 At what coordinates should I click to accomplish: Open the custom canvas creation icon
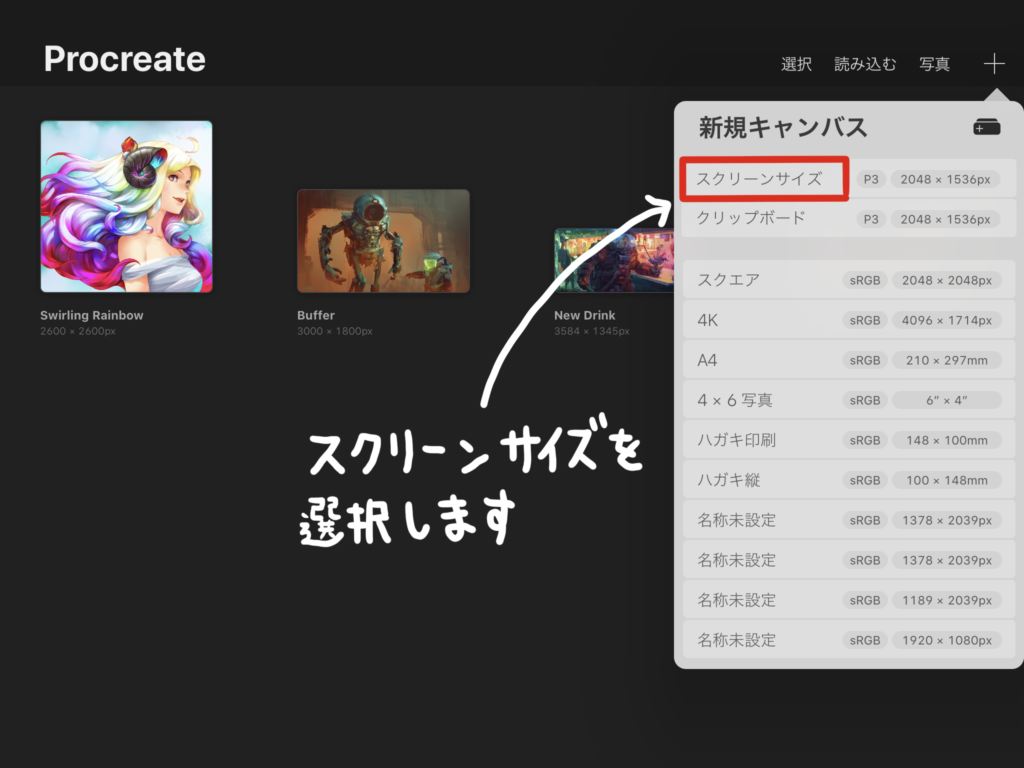986,127
